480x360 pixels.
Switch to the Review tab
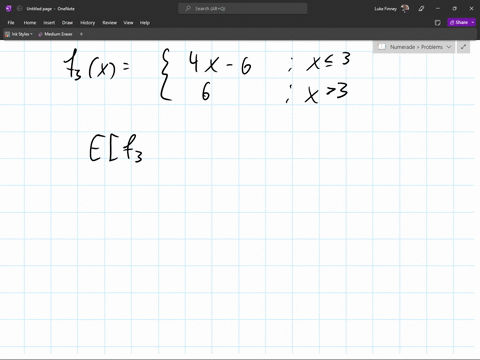(x=109, y=23)
